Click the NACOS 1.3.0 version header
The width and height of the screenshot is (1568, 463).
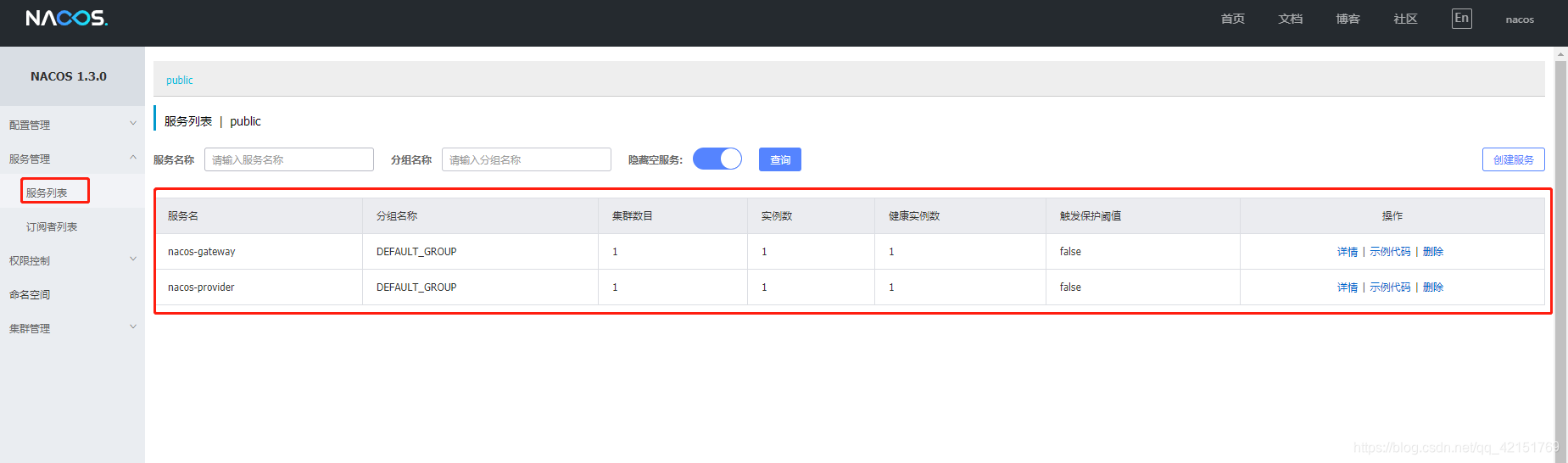(69, 76)
